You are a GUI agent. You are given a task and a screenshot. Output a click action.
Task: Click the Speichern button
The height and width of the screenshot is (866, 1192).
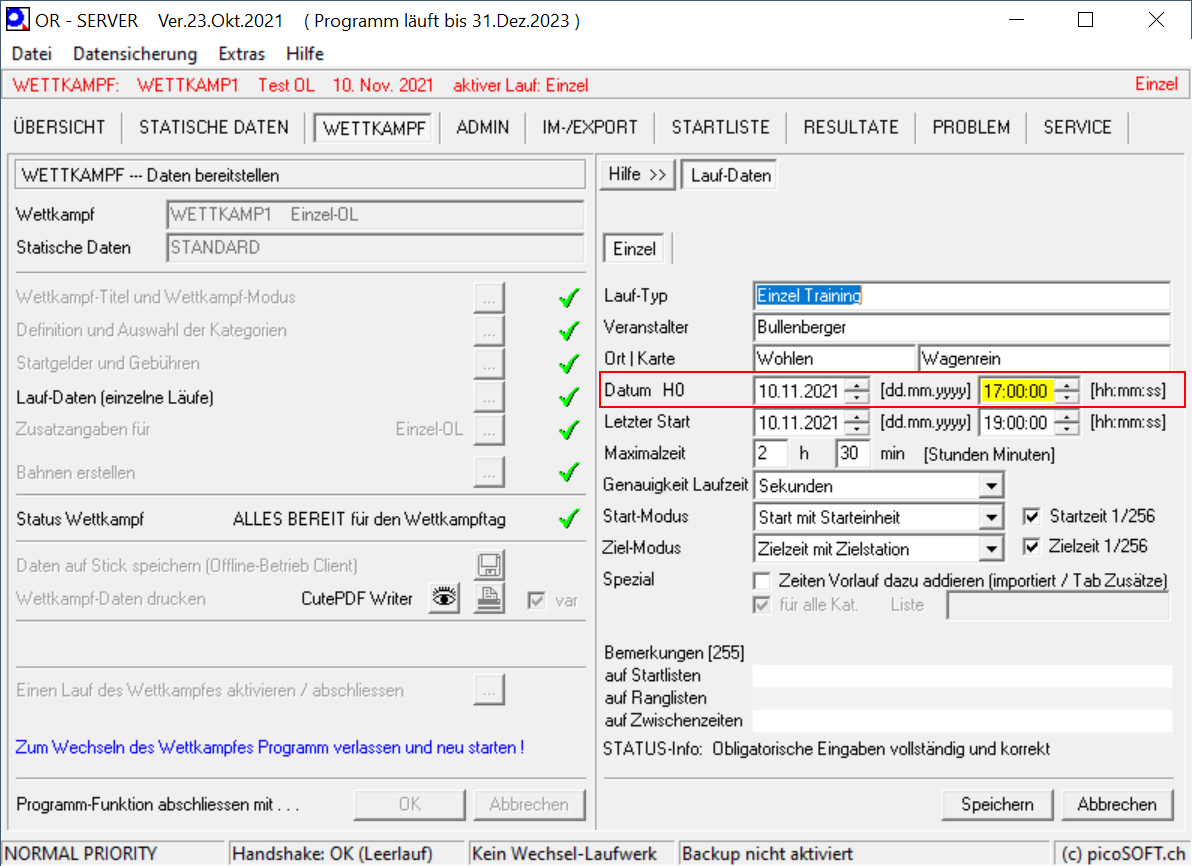tap(997, 804)
